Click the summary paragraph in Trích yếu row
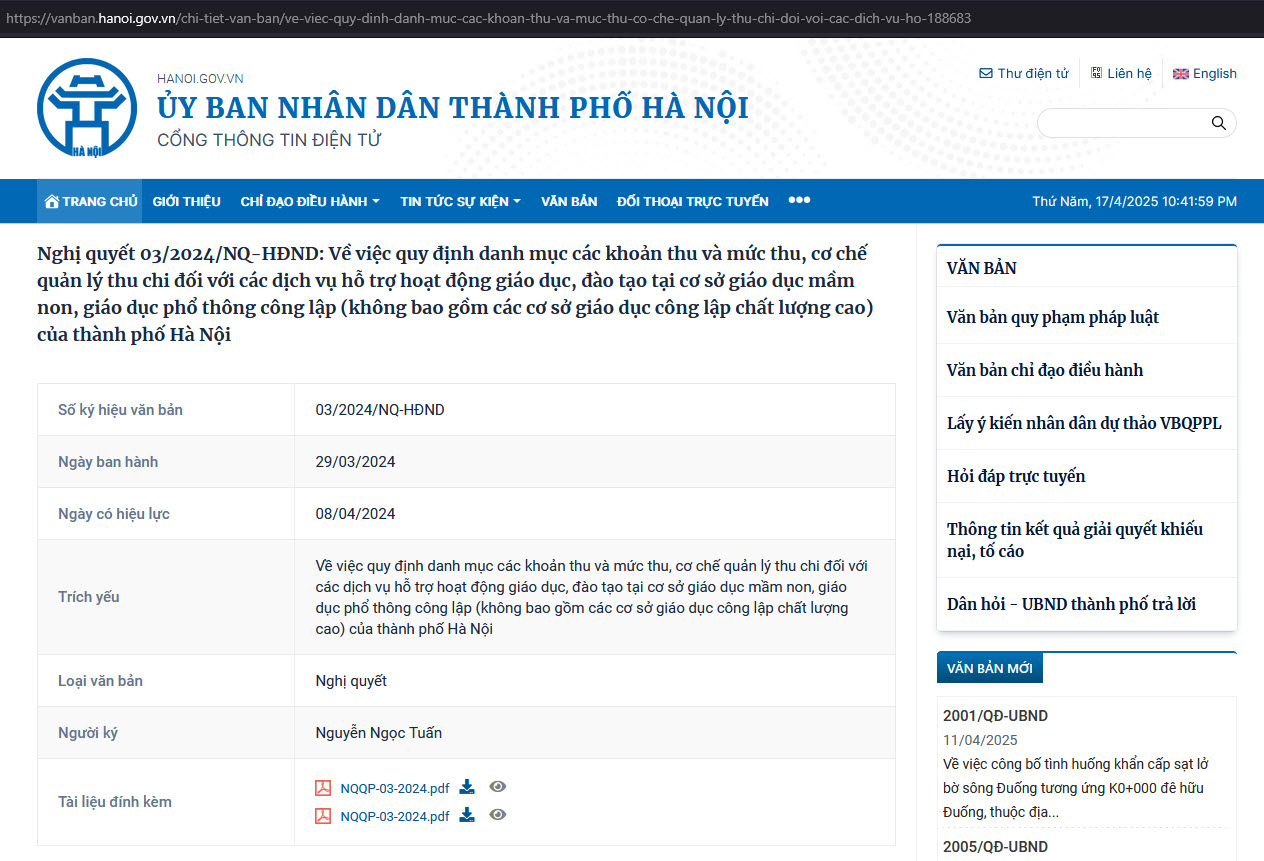 click(x=591, y=597)
